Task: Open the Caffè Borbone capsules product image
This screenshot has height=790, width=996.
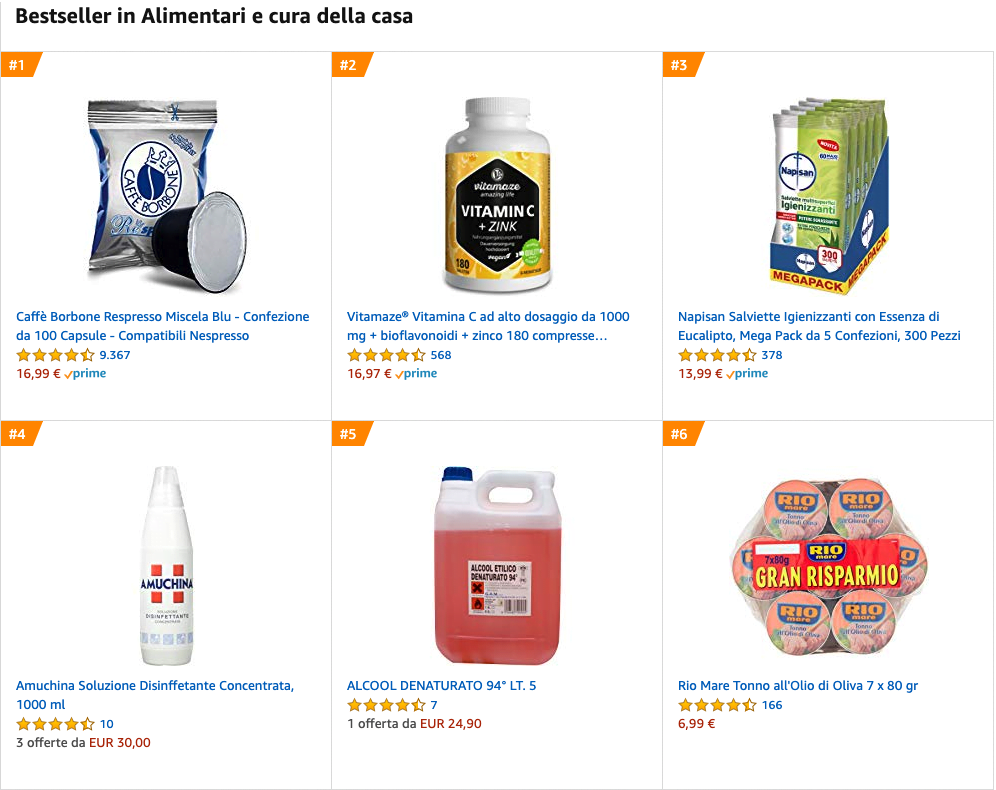Action: tap(166, 195)
